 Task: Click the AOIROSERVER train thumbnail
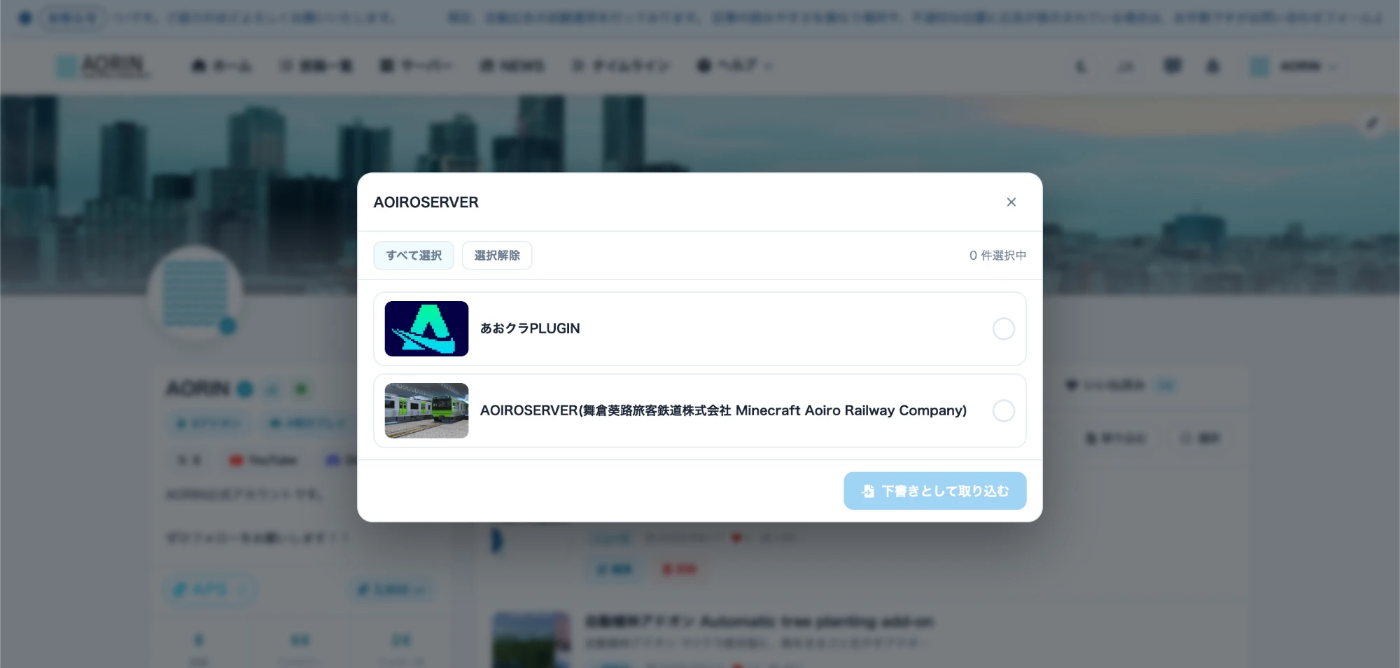(426, 411)
